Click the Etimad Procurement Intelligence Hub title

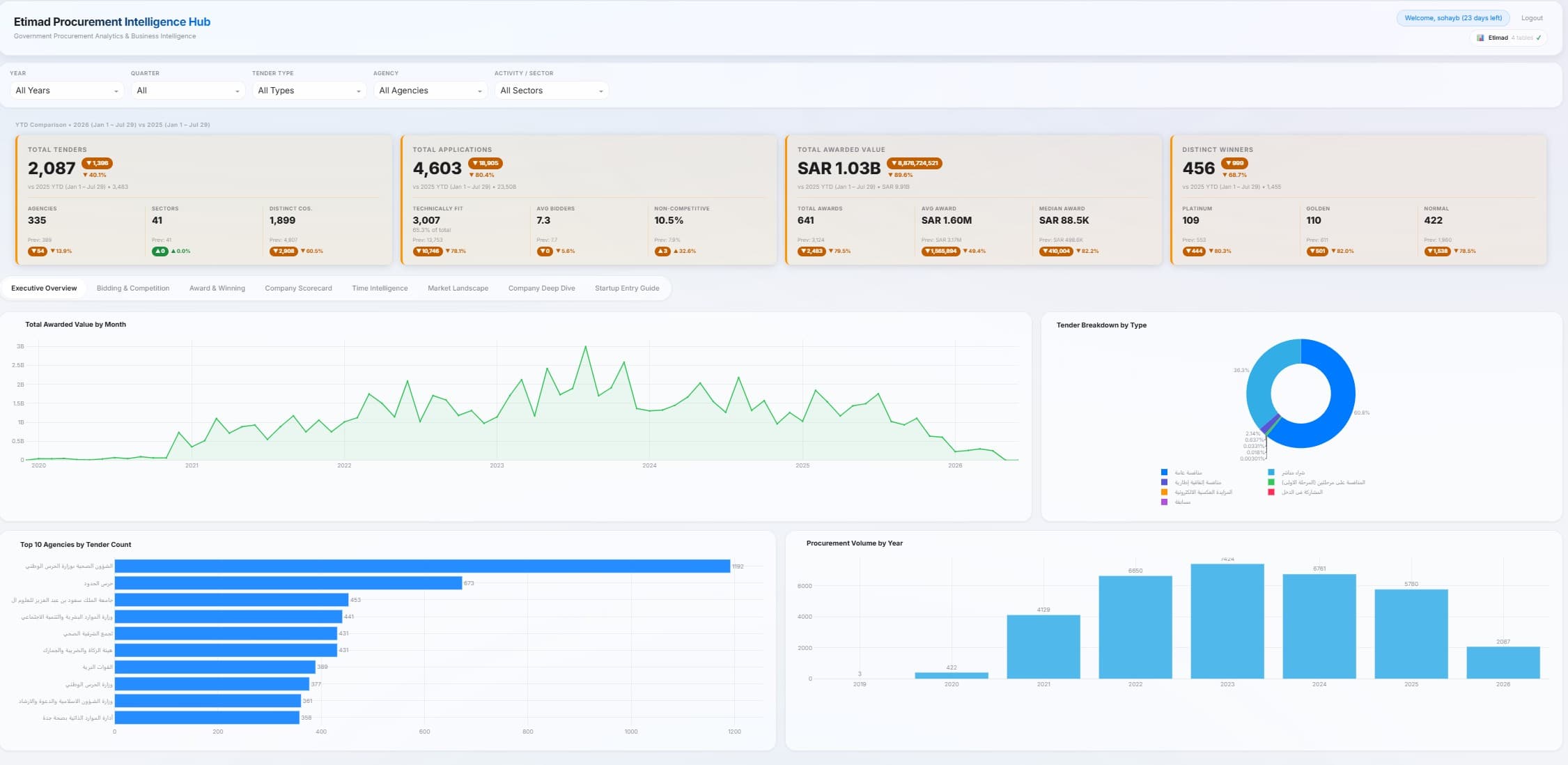(112, 22)
